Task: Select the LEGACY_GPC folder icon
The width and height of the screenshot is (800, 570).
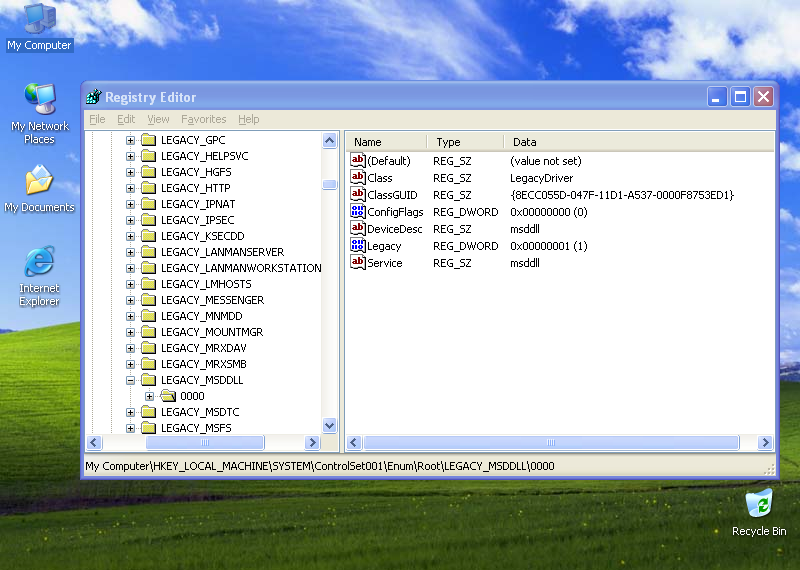Action: point(148,140)
